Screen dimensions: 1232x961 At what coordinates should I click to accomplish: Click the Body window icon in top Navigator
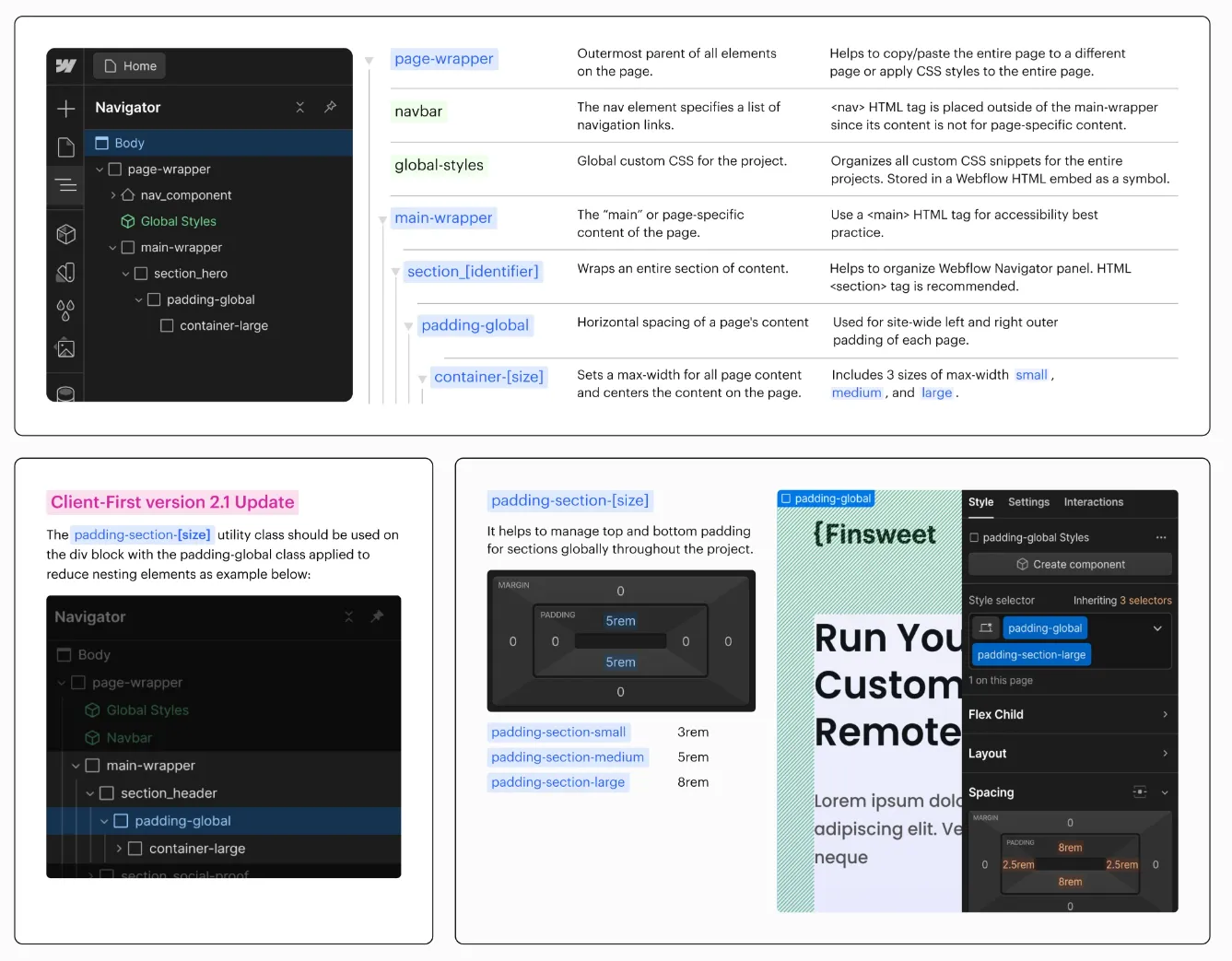point(102,143)
